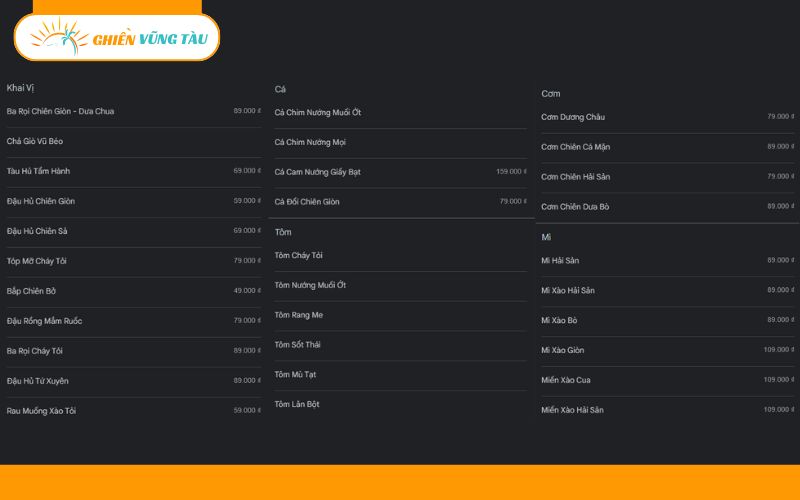Click the Ghiền Vũng Tàu logo
Viewport: 800px width, 500px height.
116,37
